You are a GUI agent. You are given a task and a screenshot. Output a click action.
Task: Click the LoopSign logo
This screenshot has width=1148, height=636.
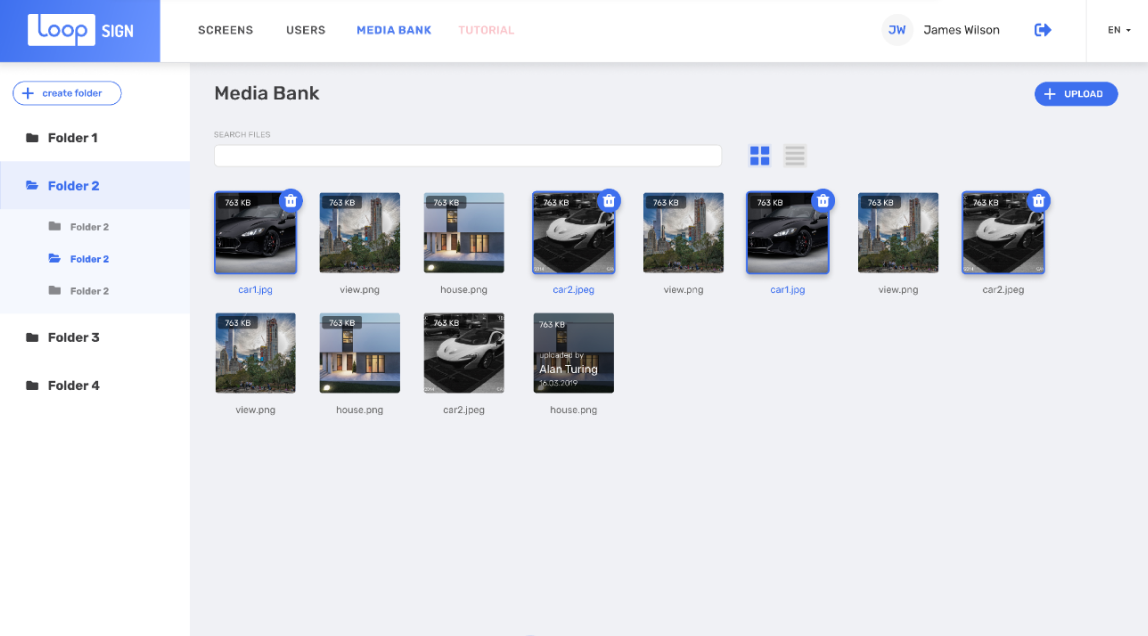click(80, 30)
